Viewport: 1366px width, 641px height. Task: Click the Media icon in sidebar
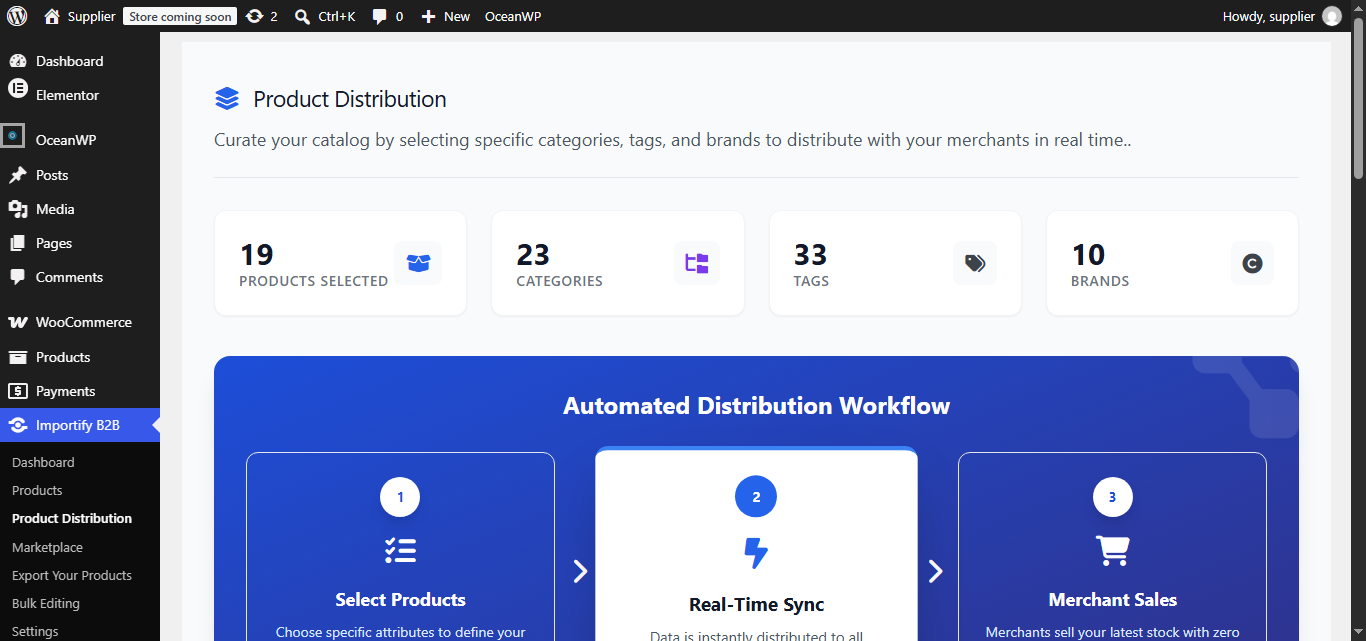pos(17,209)
